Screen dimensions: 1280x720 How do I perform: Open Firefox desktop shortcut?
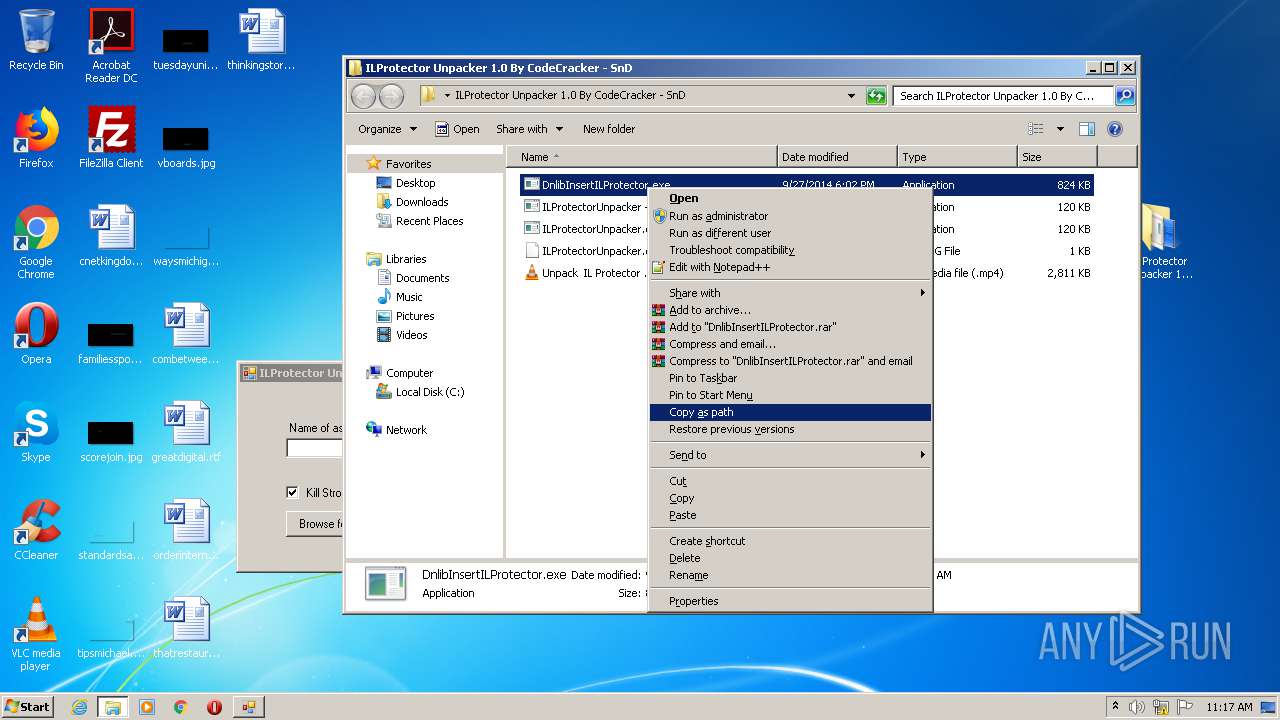tap(36, 138)
